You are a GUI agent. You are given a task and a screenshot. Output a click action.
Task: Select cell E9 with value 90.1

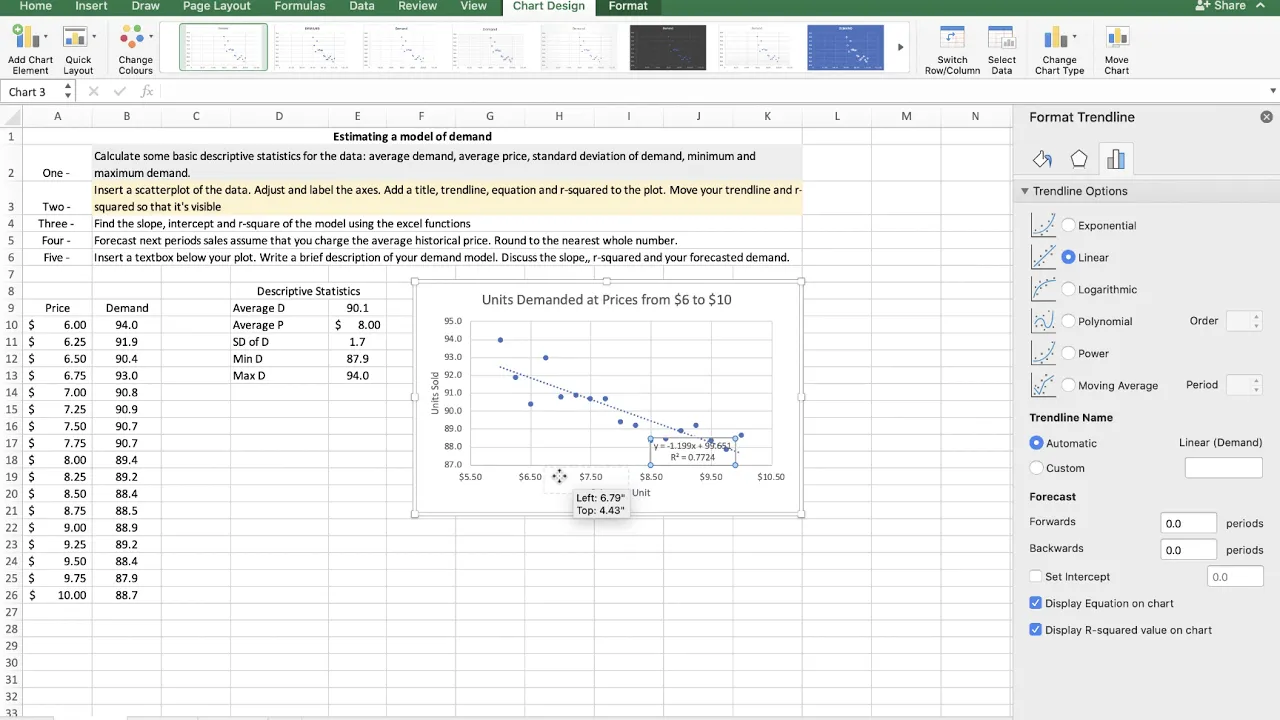click(x=357, y=308)
